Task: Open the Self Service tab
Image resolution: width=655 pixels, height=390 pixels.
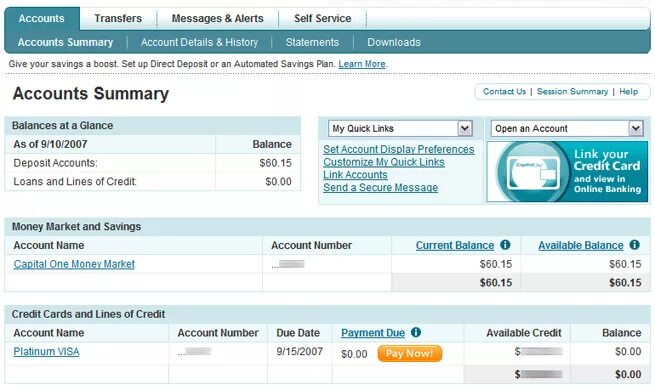Action: click(322, 18)
